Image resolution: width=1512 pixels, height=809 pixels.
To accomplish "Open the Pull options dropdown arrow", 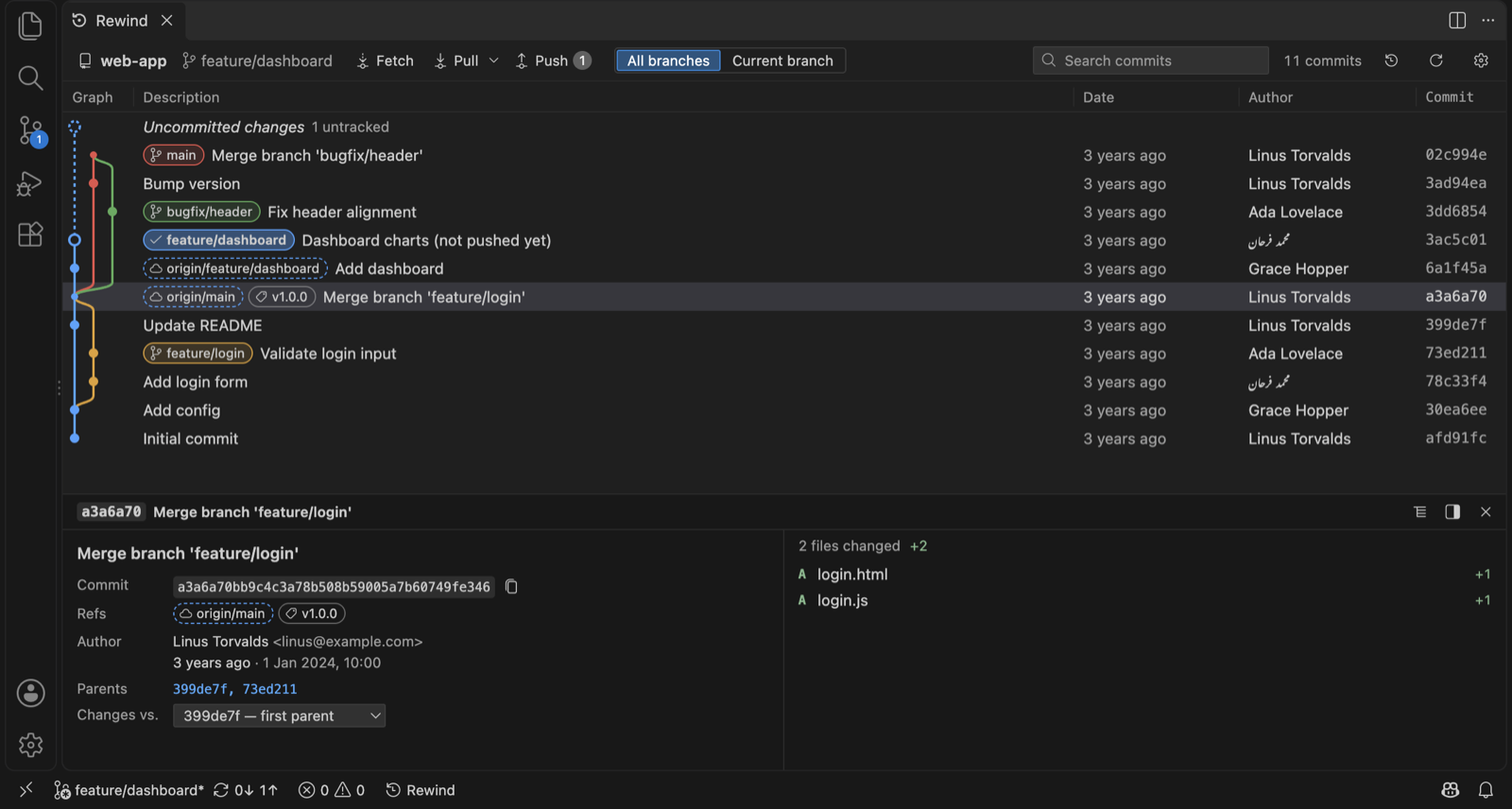I will [493, 60].
